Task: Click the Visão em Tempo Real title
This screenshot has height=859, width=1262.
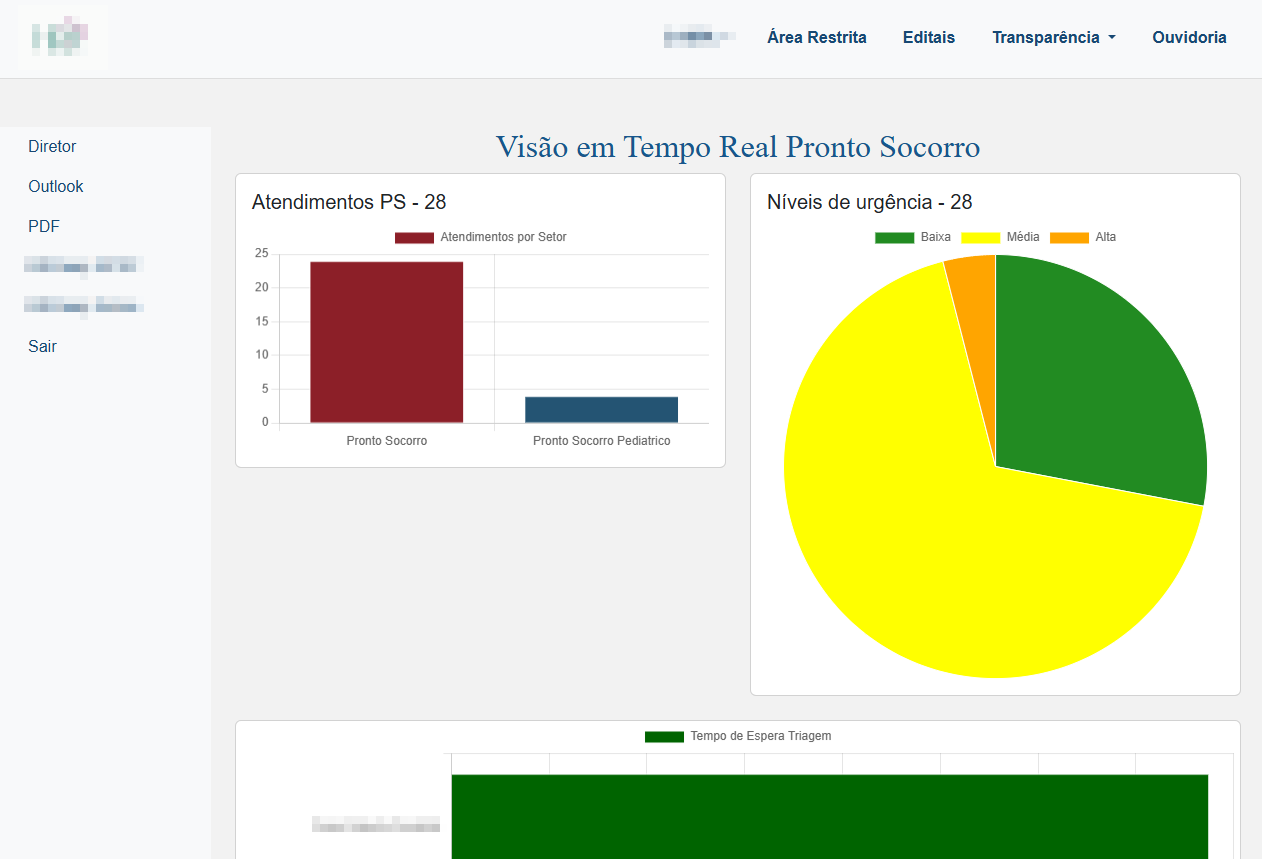Action: coord(738,147)
